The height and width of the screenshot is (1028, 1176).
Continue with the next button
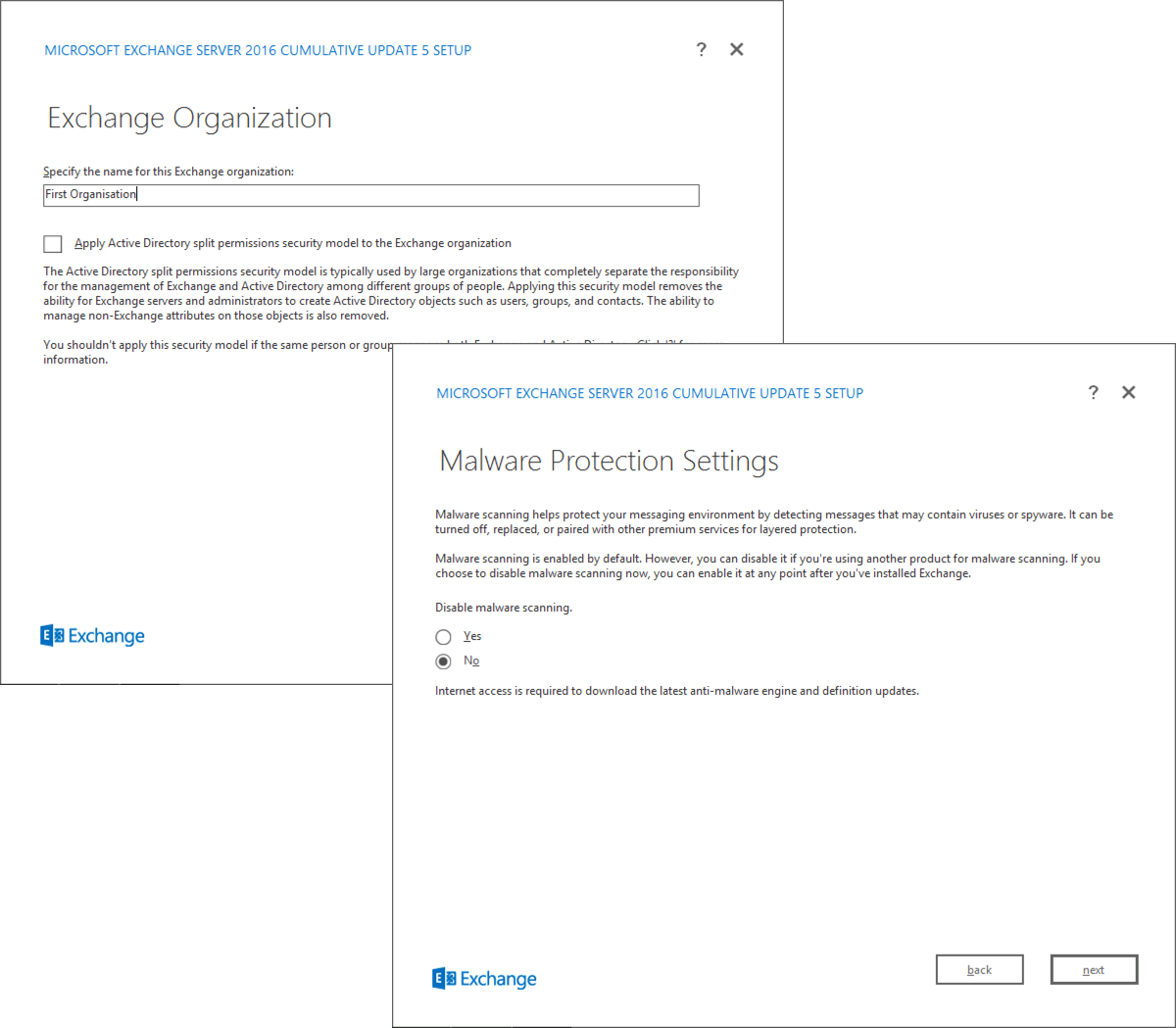tap(1094, 970)
